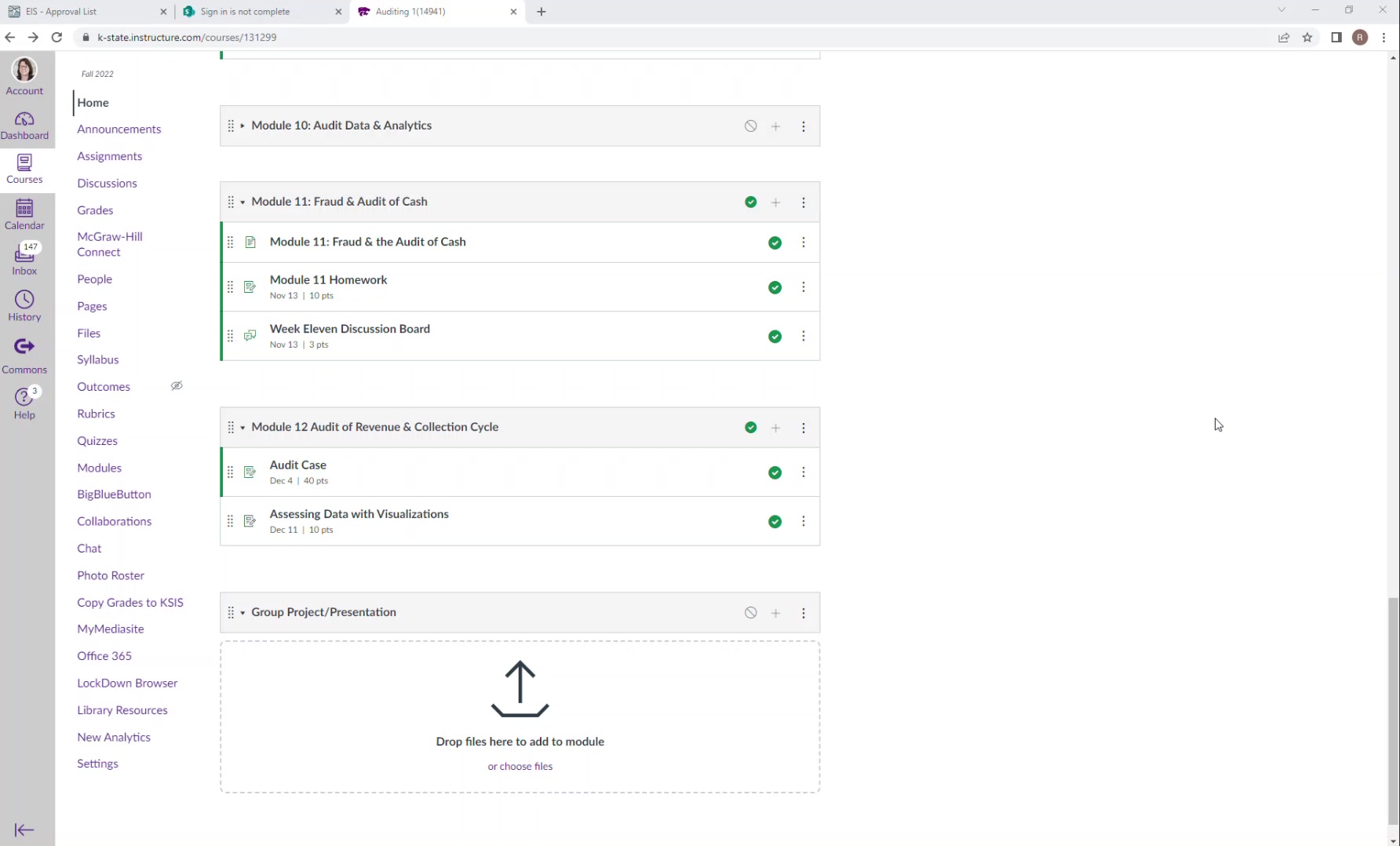
Task: Open the History icon in sidebar
Action: pyautogui.click(x=24, y=305)
